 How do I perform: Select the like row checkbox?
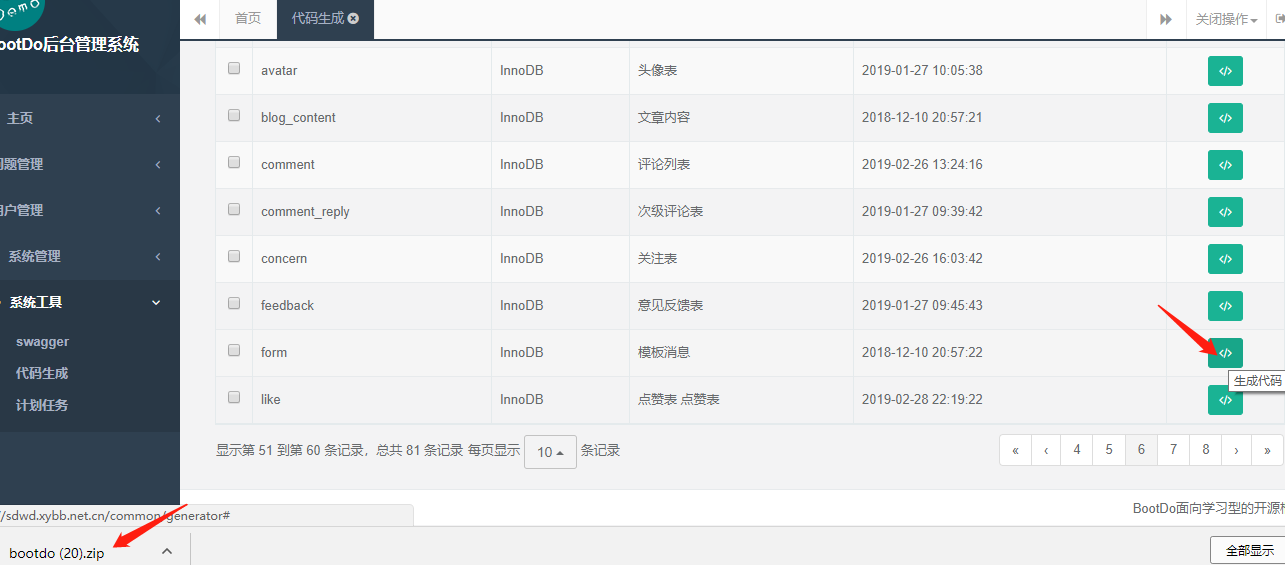(x=234, y=398)
